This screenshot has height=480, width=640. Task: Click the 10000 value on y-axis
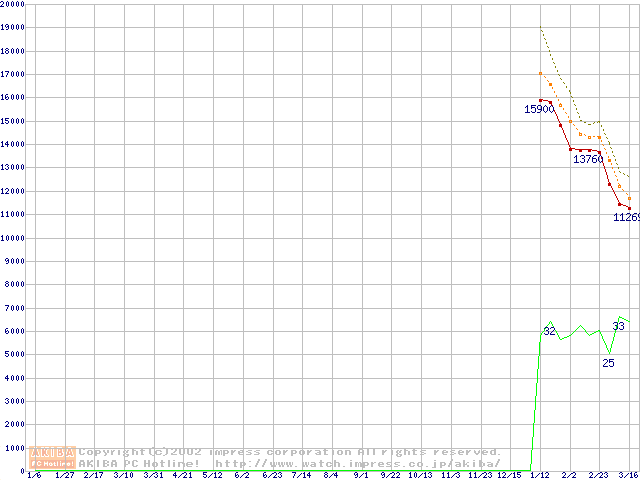(13, 238)
